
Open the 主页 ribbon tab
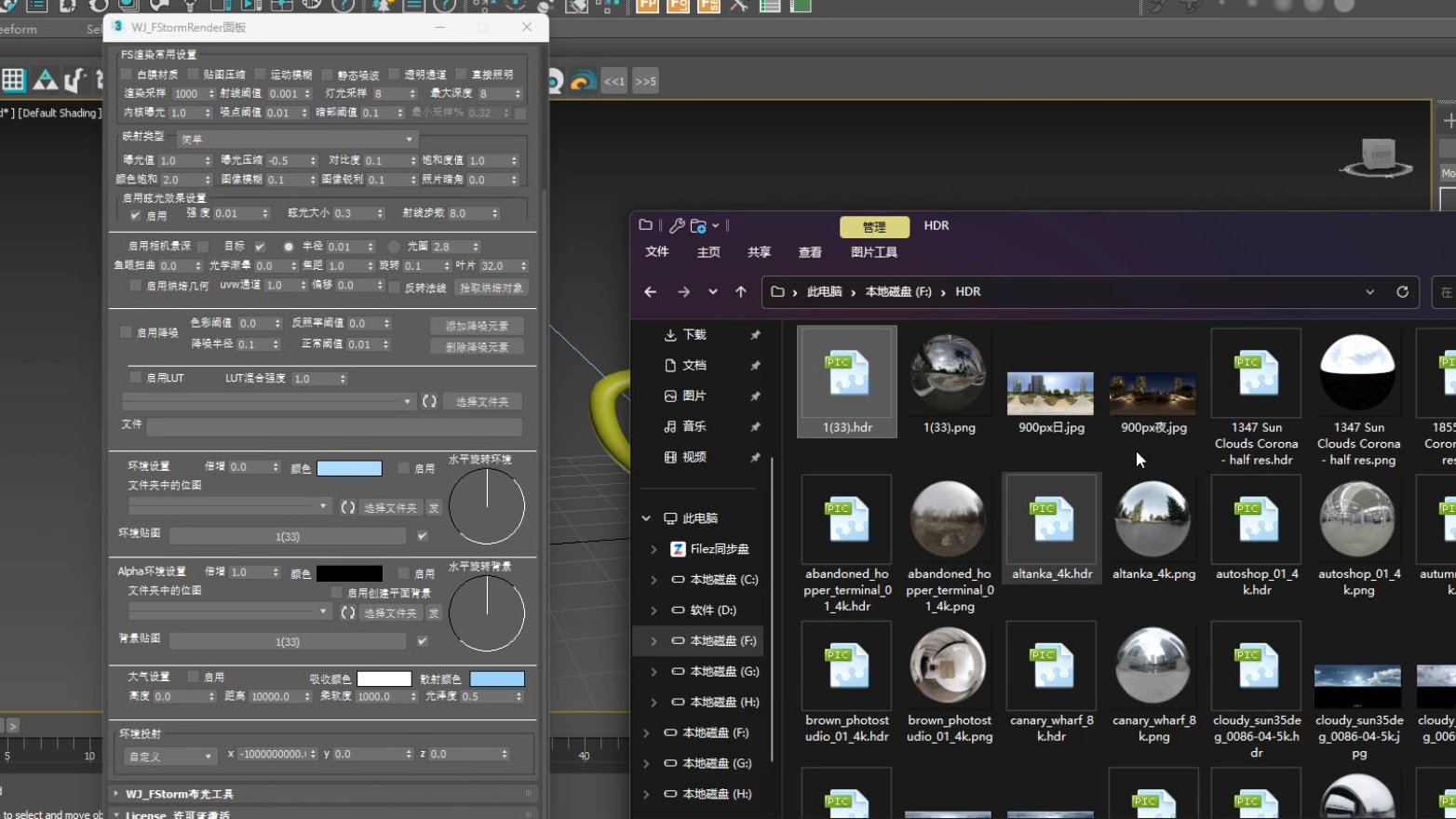point(708,252)
